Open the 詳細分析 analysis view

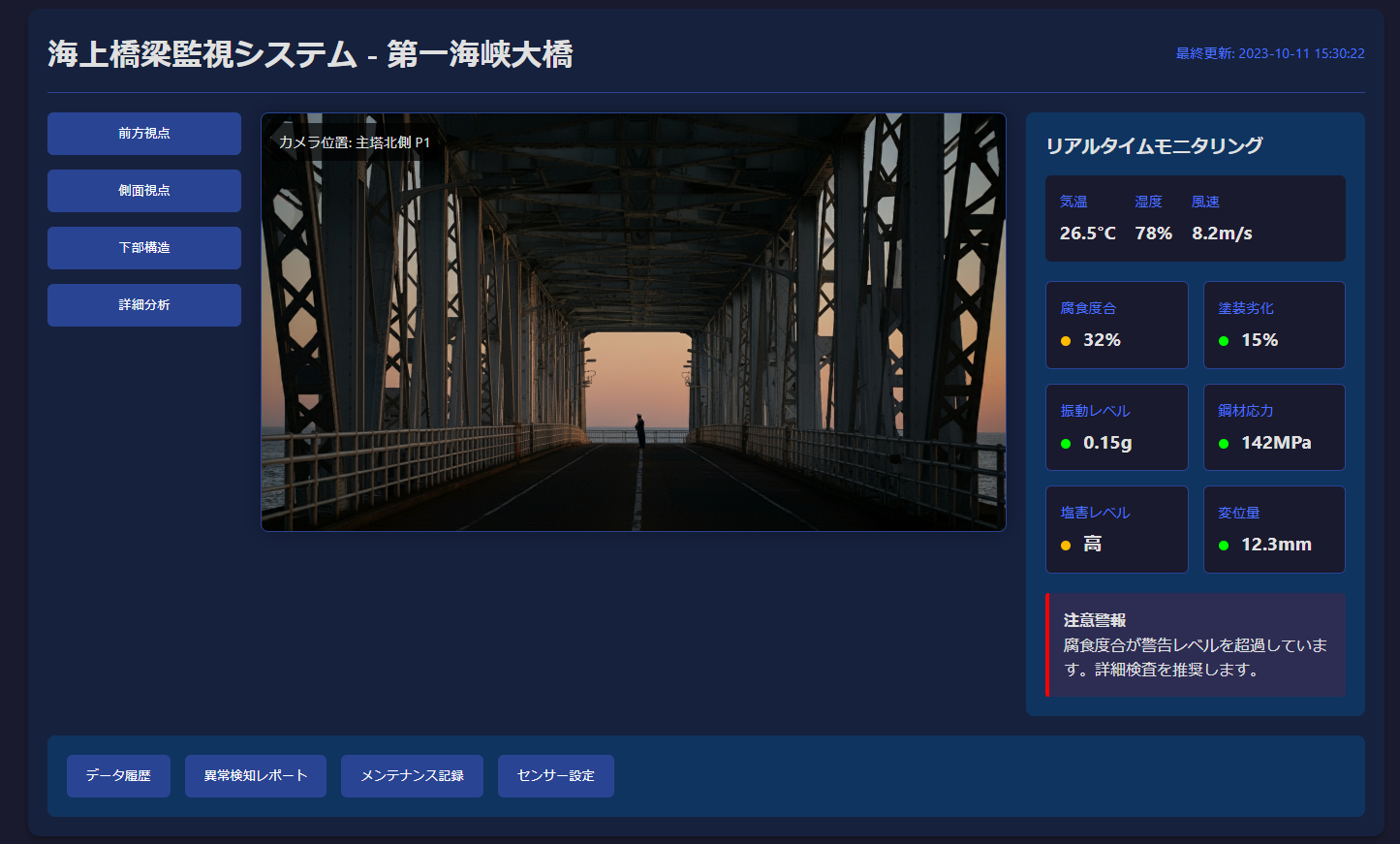(143, 304)
